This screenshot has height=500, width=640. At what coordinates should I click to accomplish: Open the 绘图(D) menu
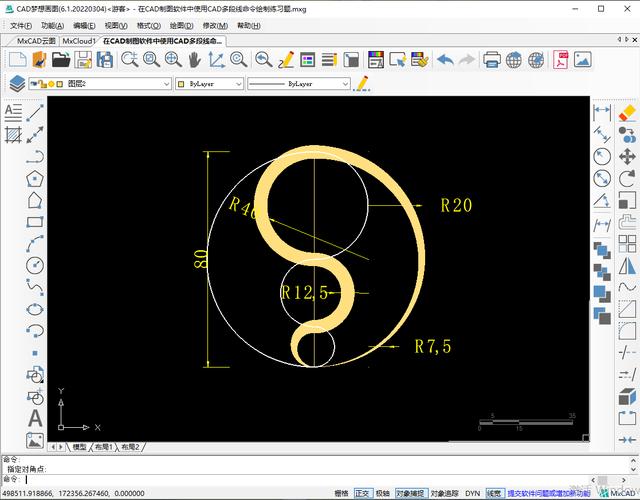pos(182,25)
